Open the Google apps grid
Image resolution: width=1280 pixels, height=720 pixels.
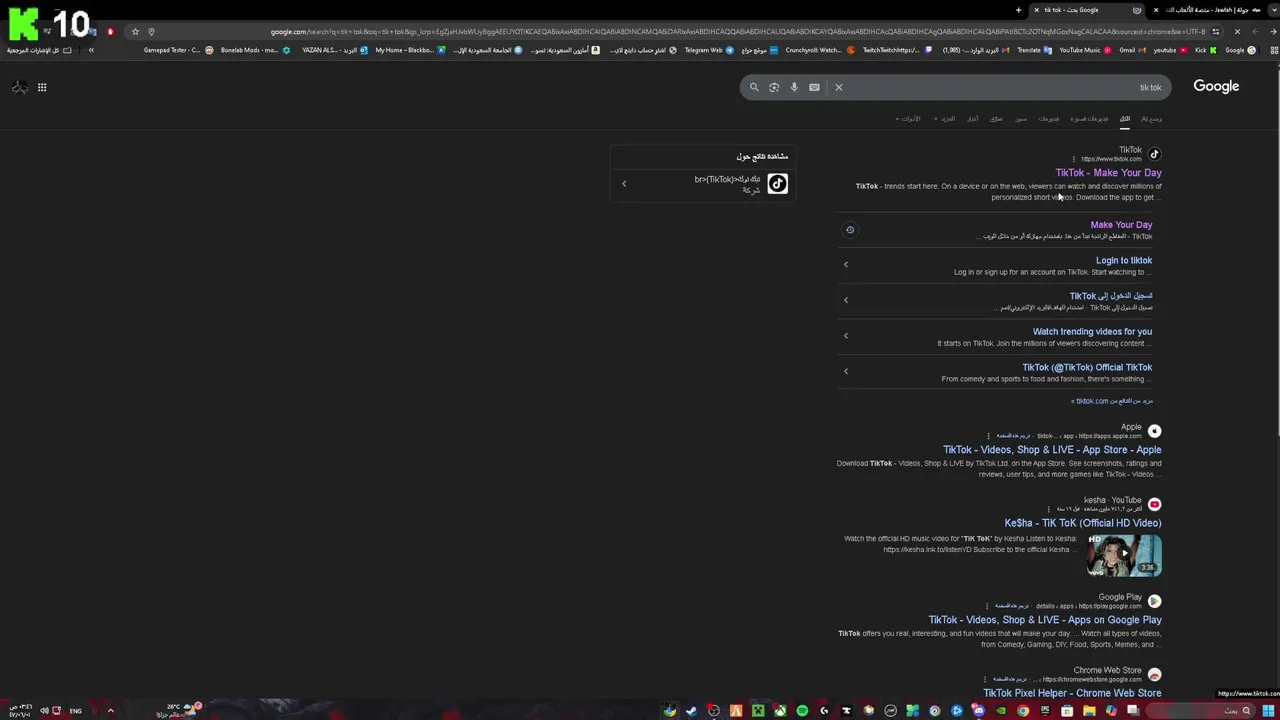42,87
